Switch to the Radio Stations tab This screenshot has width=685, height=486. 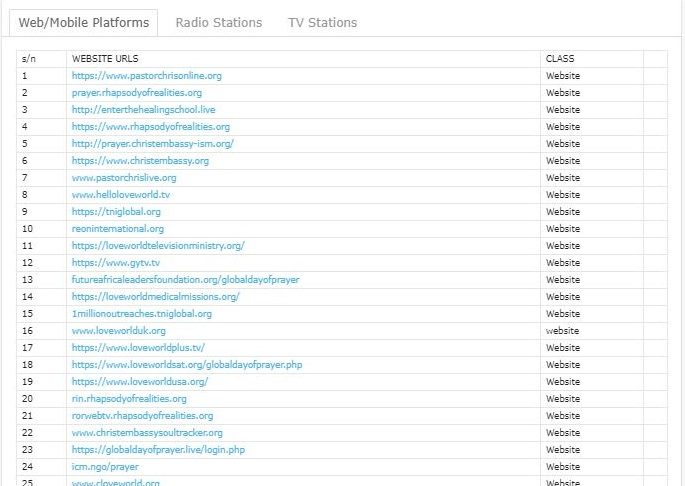pyautogui.click(x=218, y=22)
